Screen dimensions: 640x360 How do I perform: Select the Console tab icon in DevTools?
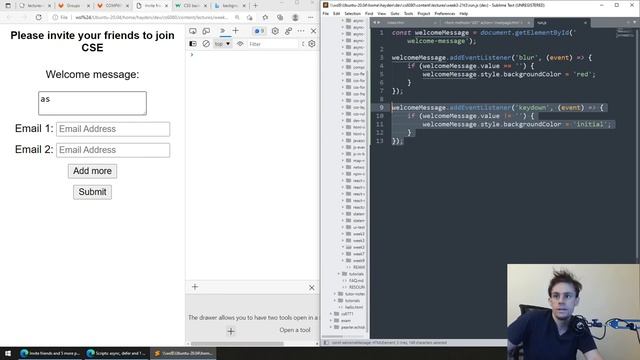pos(222,31)
